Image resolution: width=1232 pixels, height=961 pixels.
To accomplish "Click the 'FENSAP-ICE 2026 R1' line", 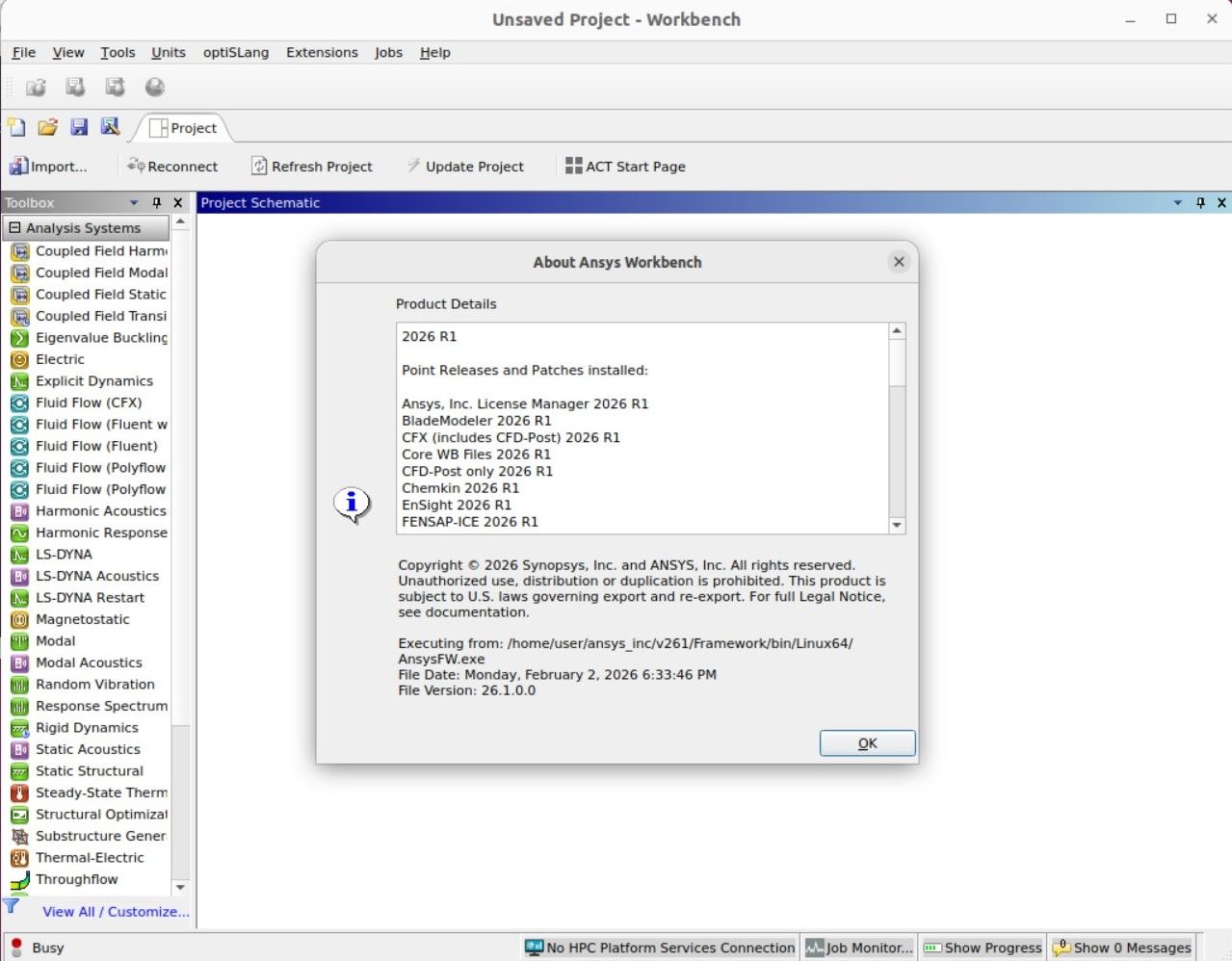I will click(470, 522).
